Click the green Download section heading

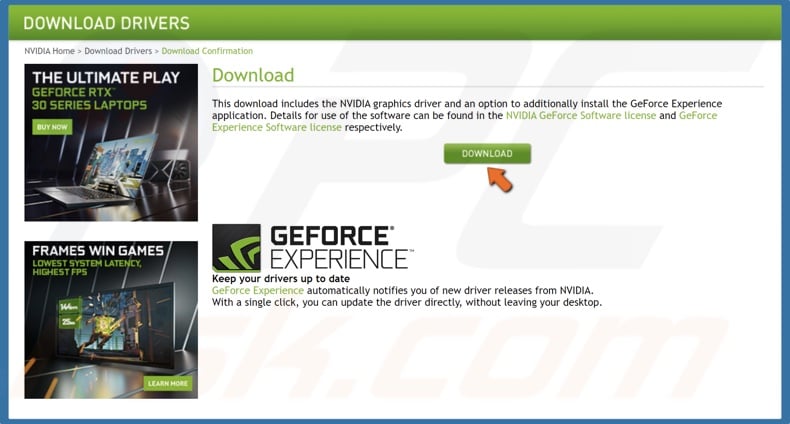(253, 75)
